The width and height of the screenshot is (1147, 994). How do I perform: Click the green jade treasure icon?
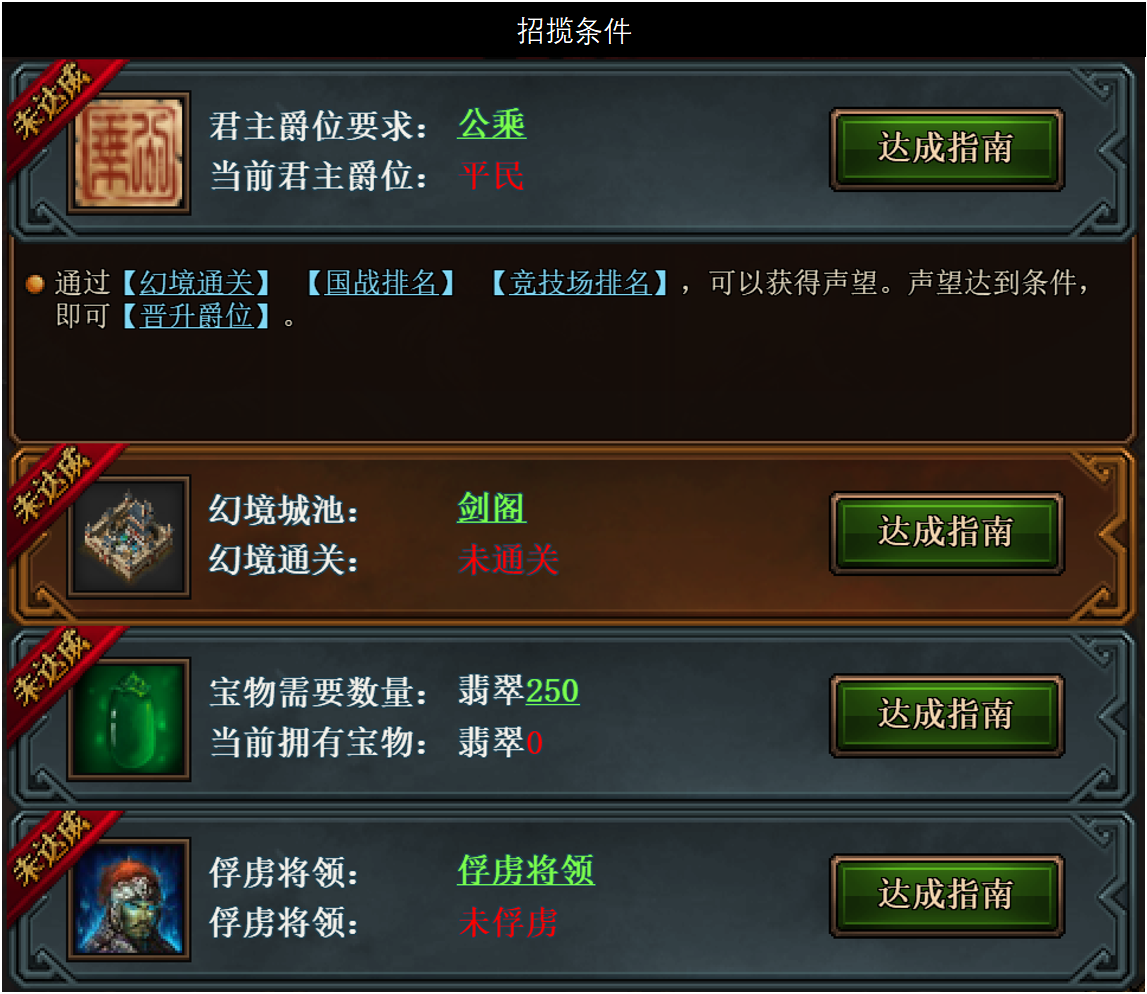pos(129,719)
